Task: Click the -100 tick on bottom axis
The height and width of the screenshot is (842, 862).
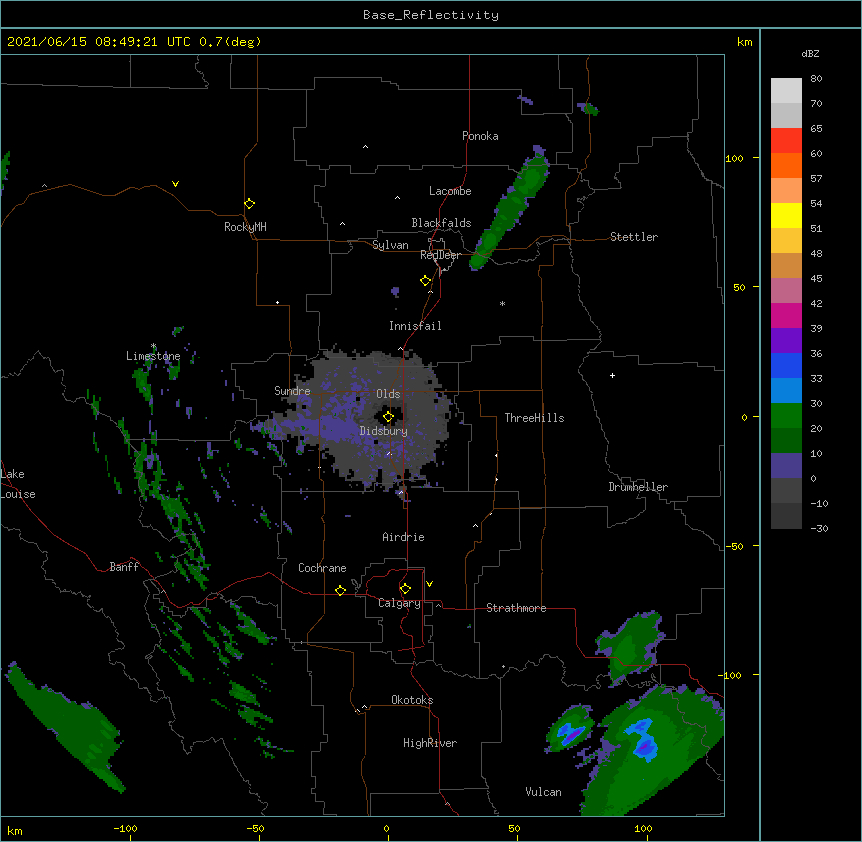Action: [x=125, y=828]
